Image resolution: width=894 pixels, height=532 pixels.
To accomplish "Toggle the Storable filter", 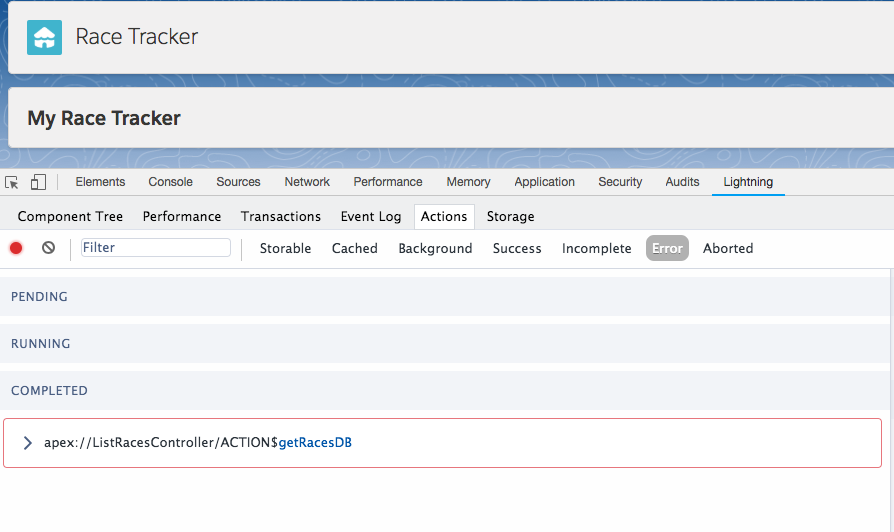I will point(285,248).
